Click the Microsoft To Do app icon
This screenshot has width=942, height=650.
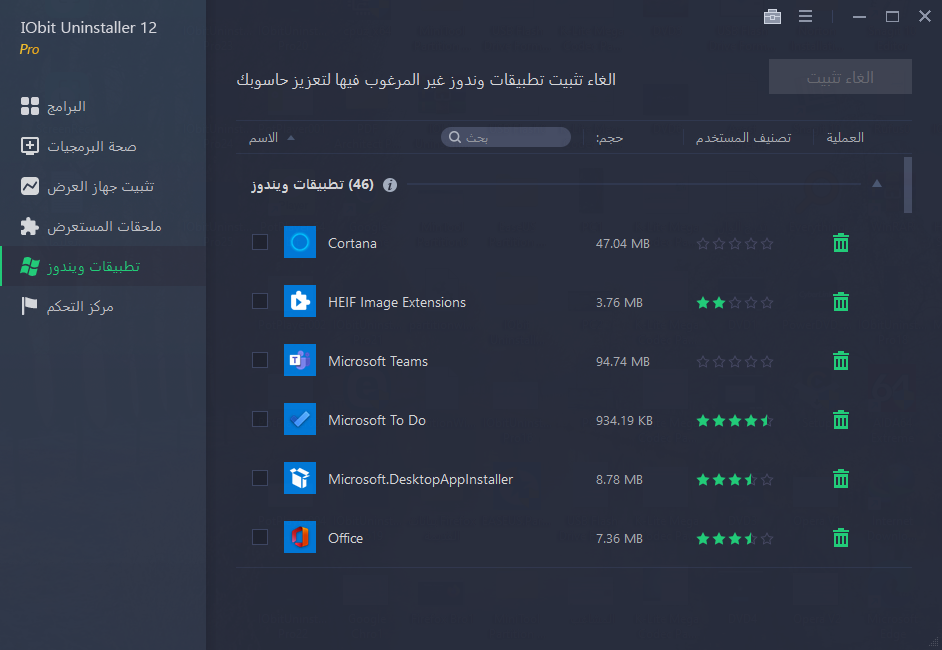pyautogui.click(x=300, y=419)
